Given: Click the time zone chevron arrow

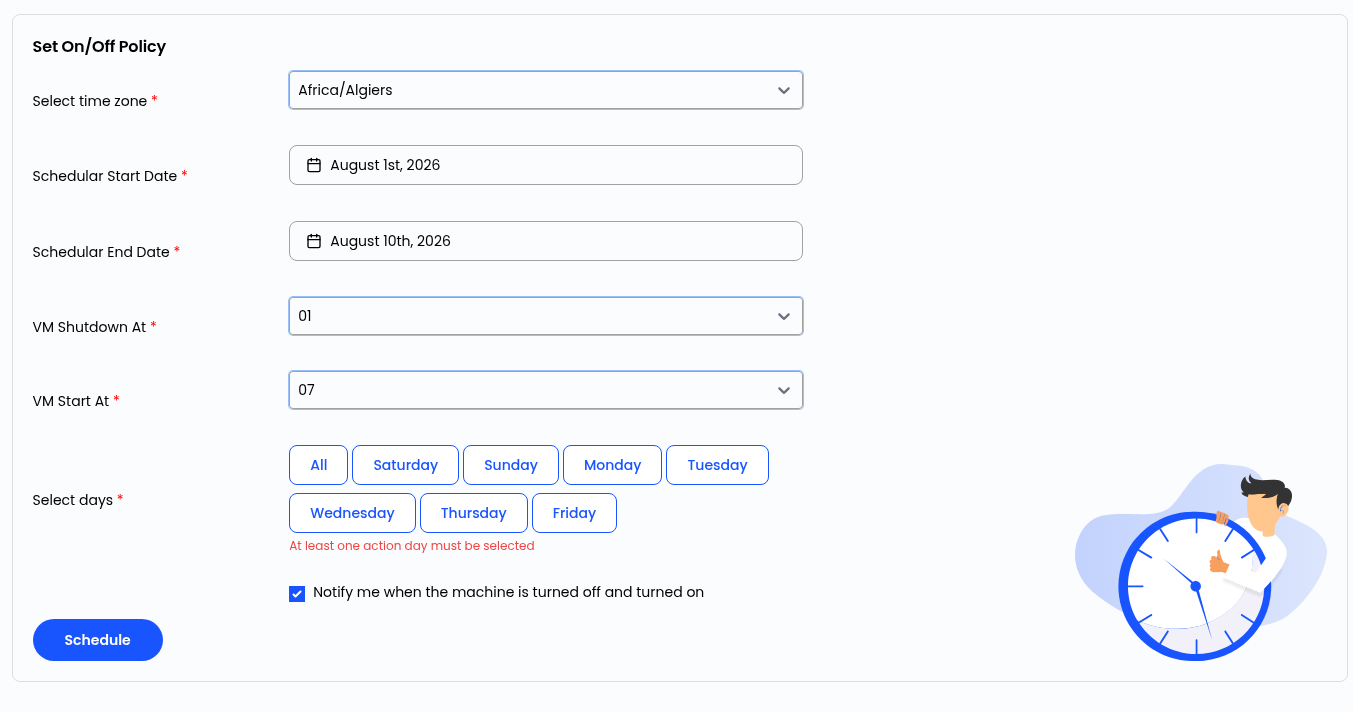Looking at the screenshot, I should (784, 90).
